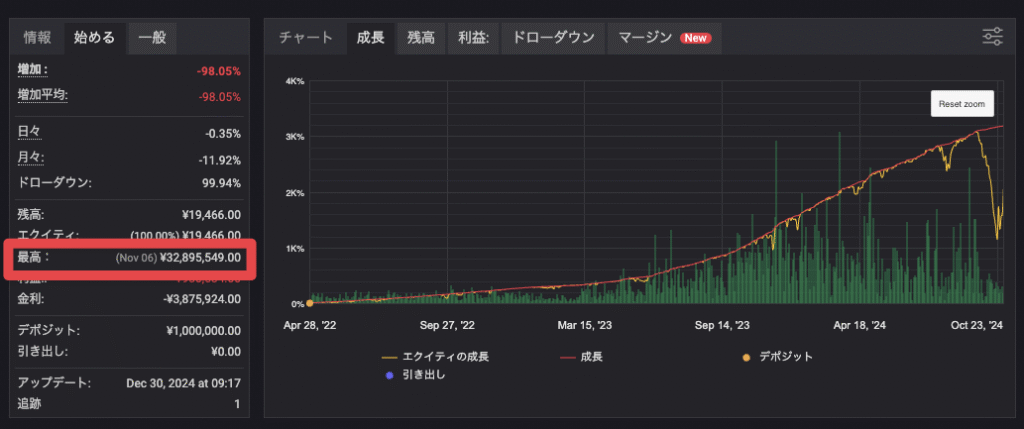This screenshot has width=1024, height=429.
Task: Toggle the デポジット legend marker
Action: 777,357
